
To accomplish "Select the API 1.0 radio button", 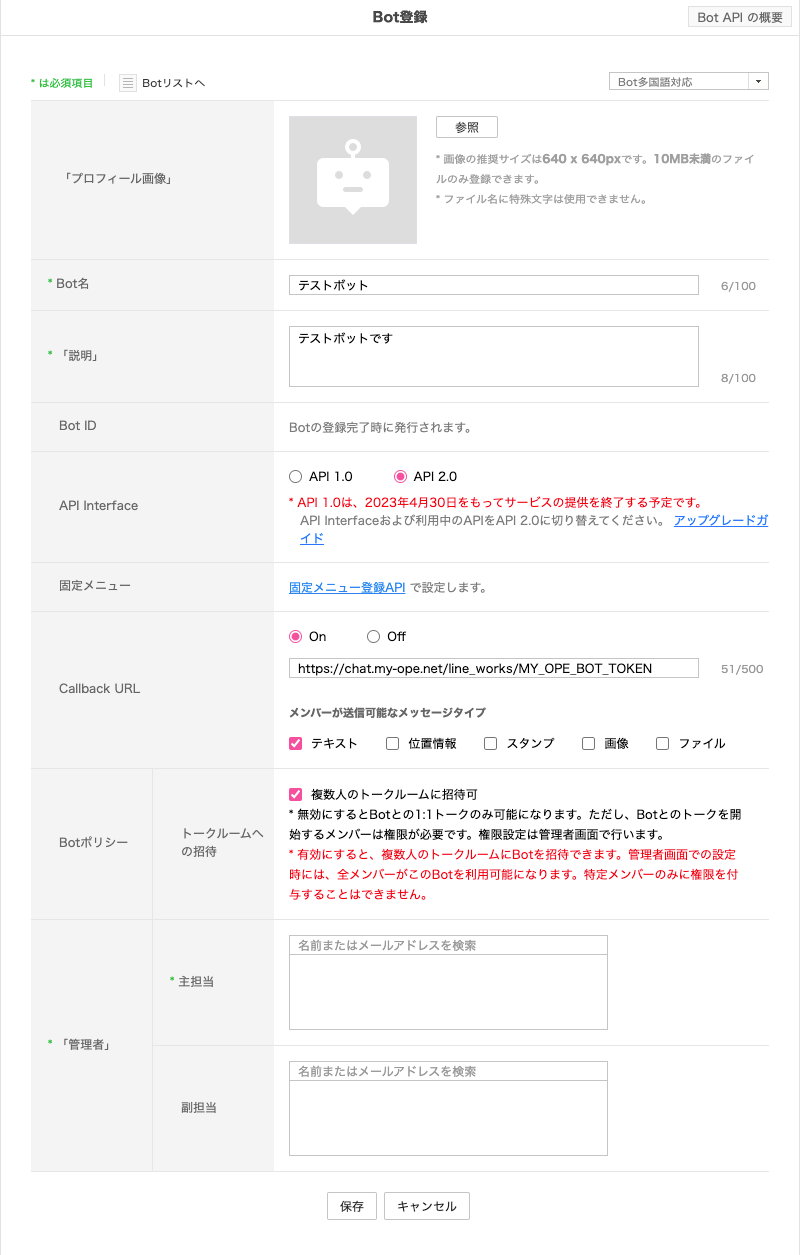I will (x=296, y=476).
